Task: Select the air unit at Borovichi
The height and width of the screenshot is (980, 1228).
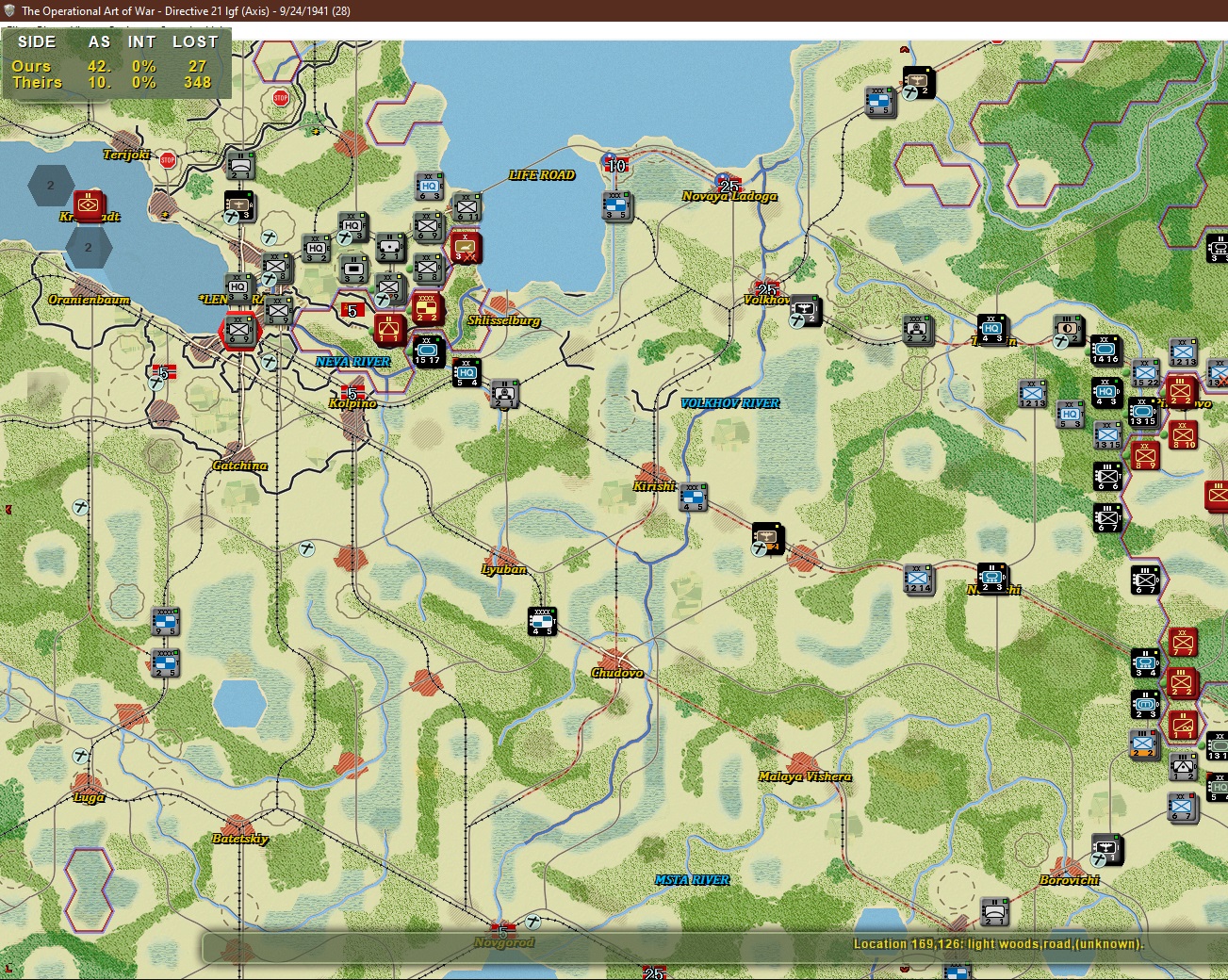Action: coord(1107,848)
